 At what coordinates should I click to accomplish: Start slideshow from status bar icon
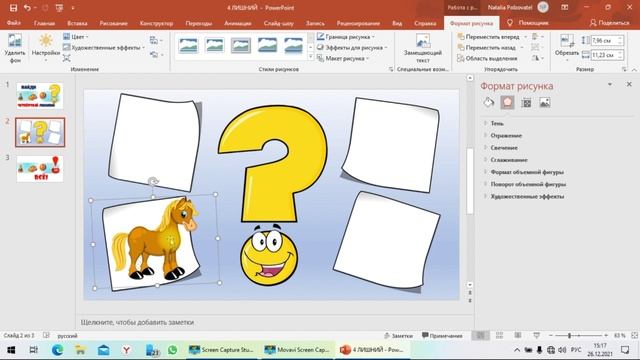[x=536, y=336]
